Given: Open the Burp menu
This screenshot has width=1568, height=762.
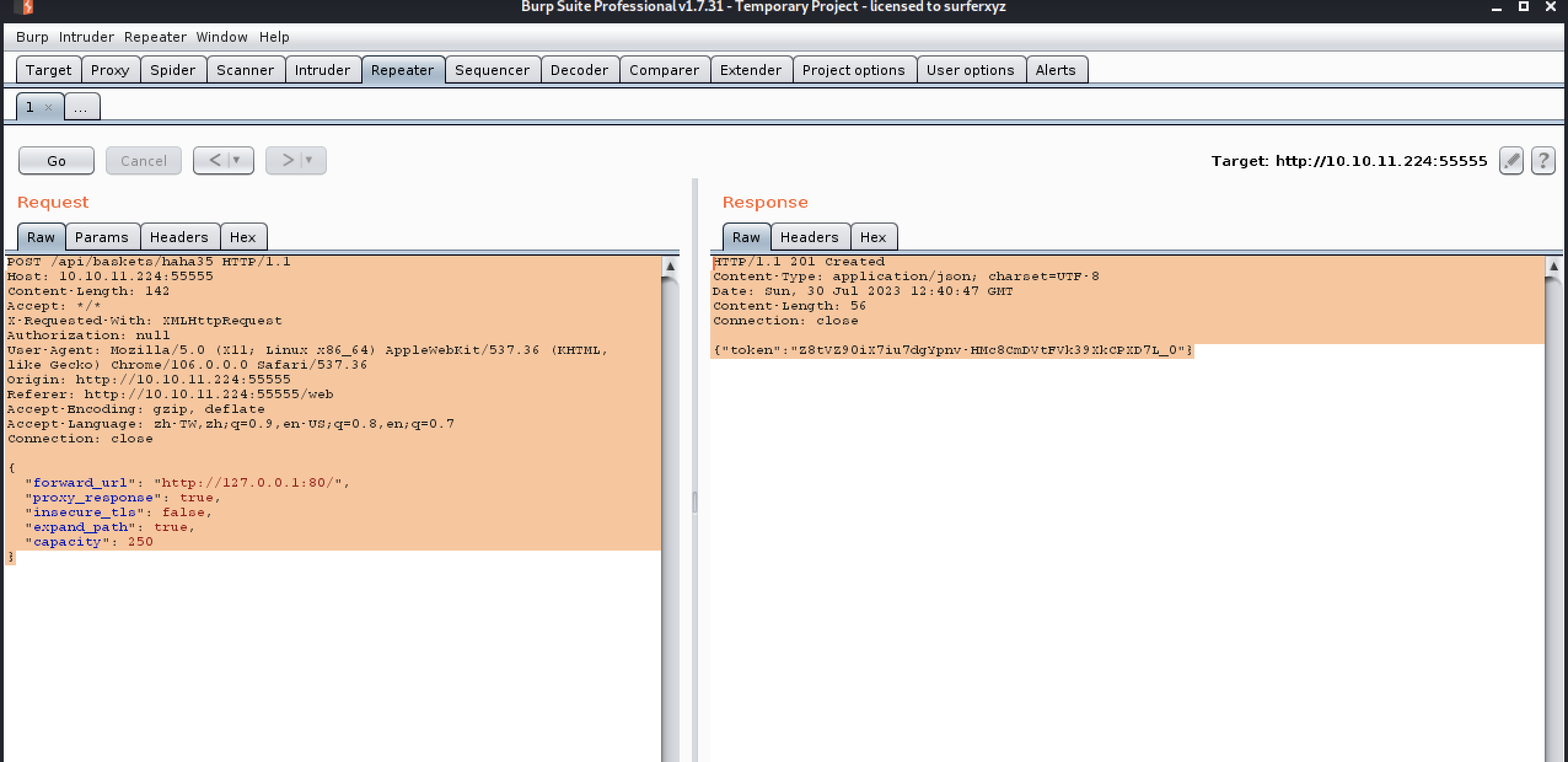Looking at the screenshot, I should tap(32, 37).
